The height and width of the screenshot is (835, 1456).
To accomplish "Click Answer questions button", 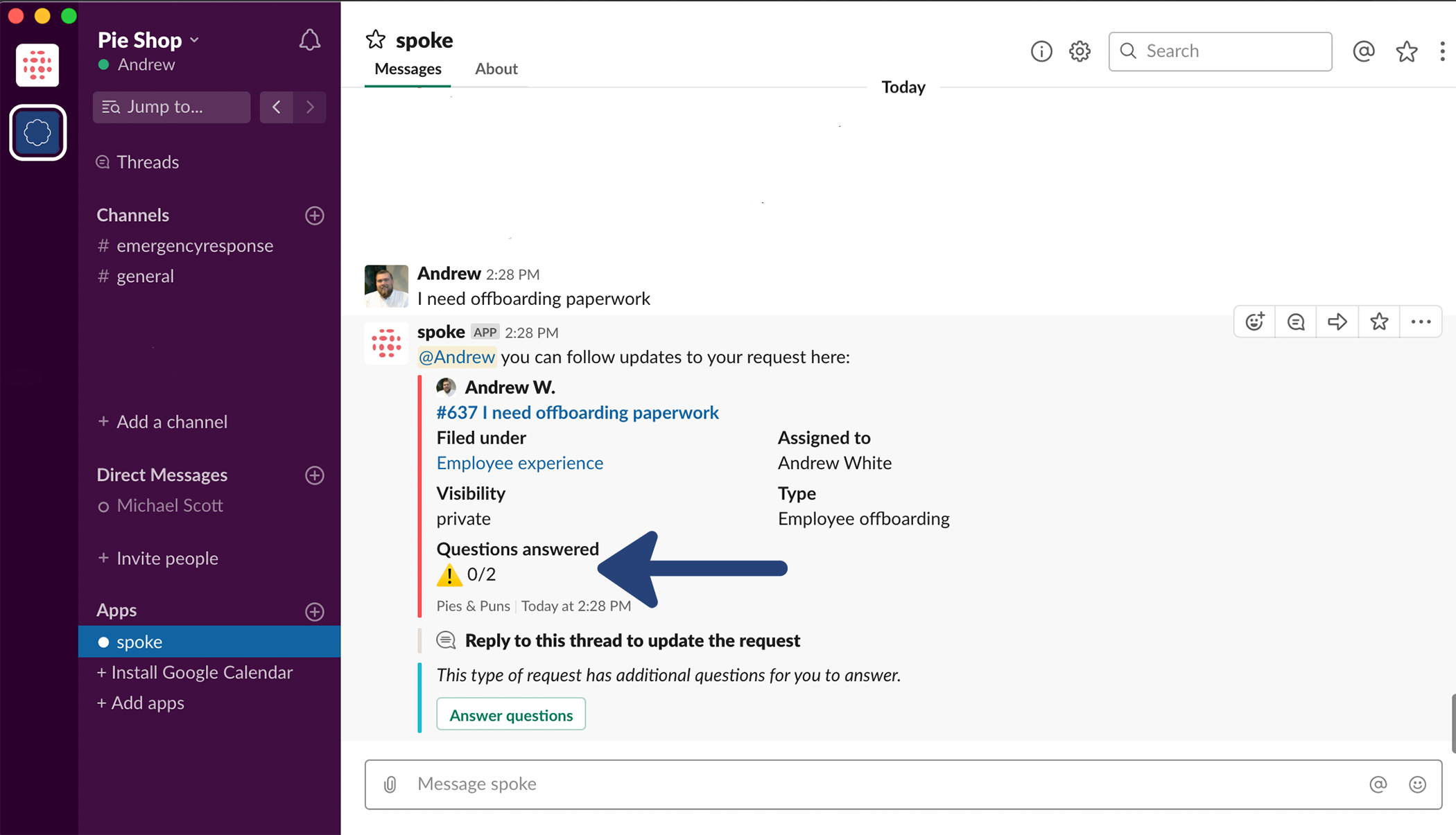I will click(511, 714).
